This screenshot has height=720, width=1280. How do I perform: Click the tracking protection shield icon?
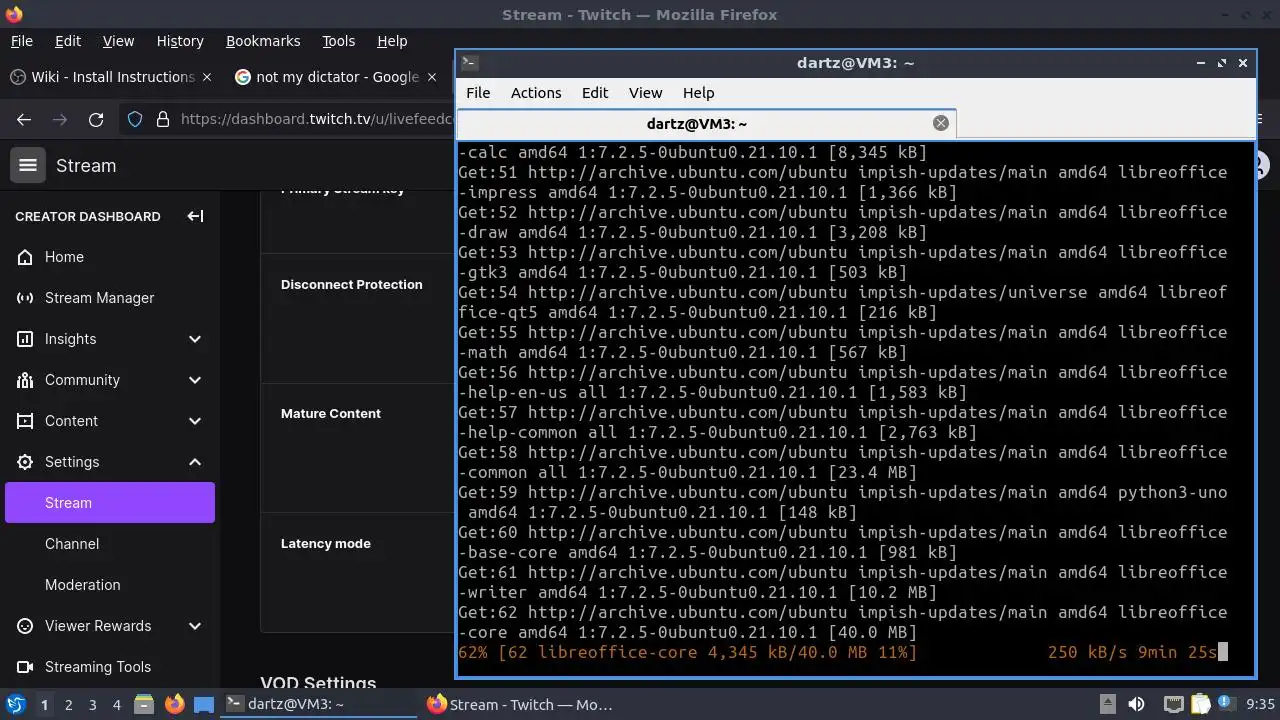tap(135, 119)
